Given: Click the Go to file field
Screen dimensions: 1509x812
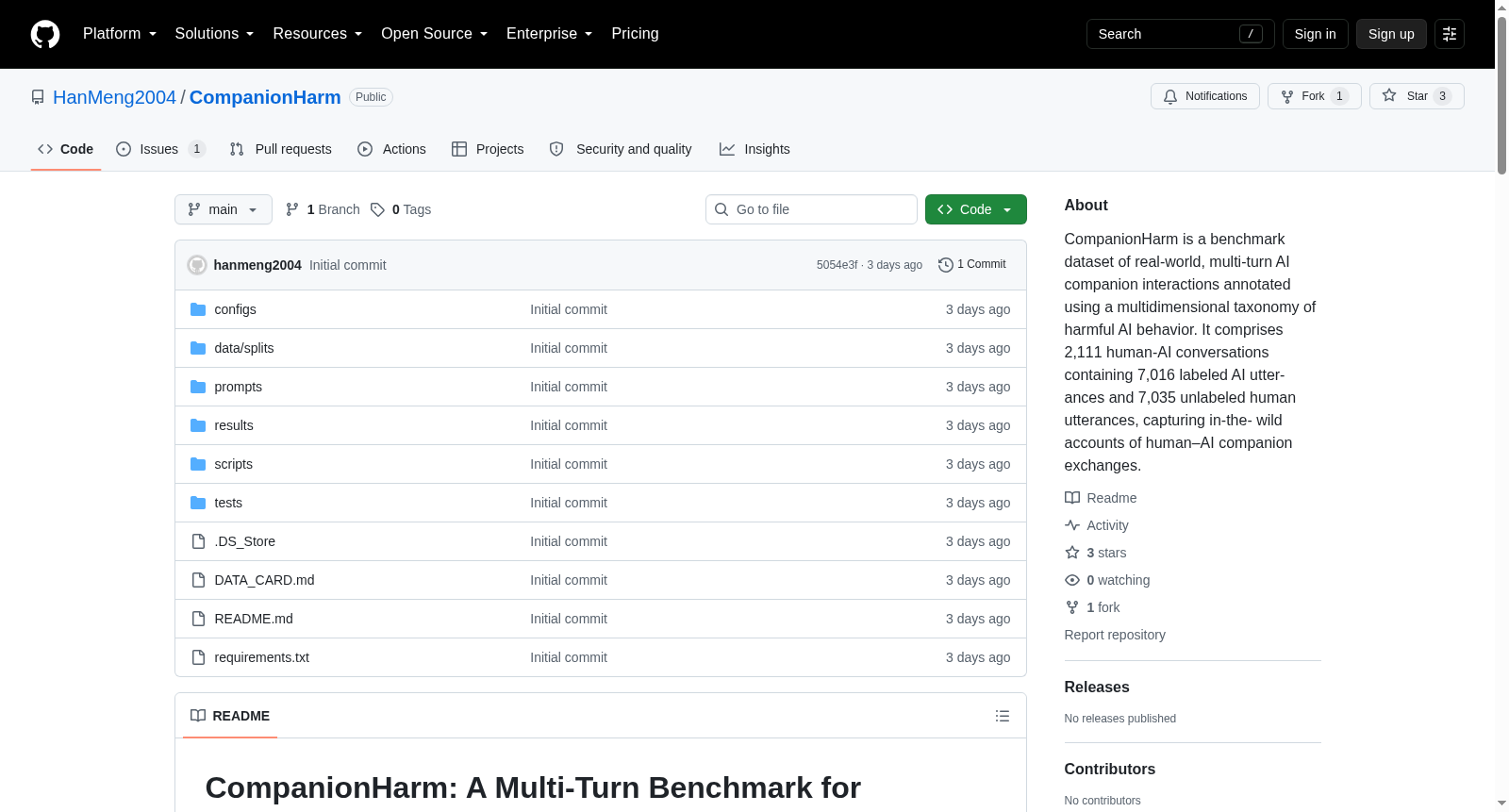Looking at the screenshot, I should click(811, 209).
